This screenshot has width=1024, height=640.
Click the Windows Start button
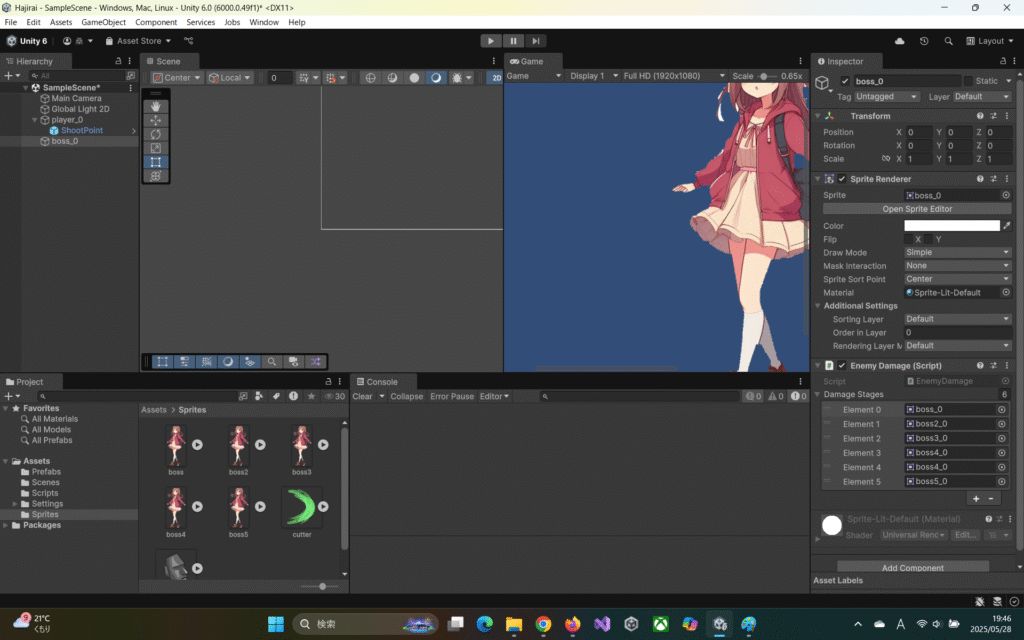276,624
